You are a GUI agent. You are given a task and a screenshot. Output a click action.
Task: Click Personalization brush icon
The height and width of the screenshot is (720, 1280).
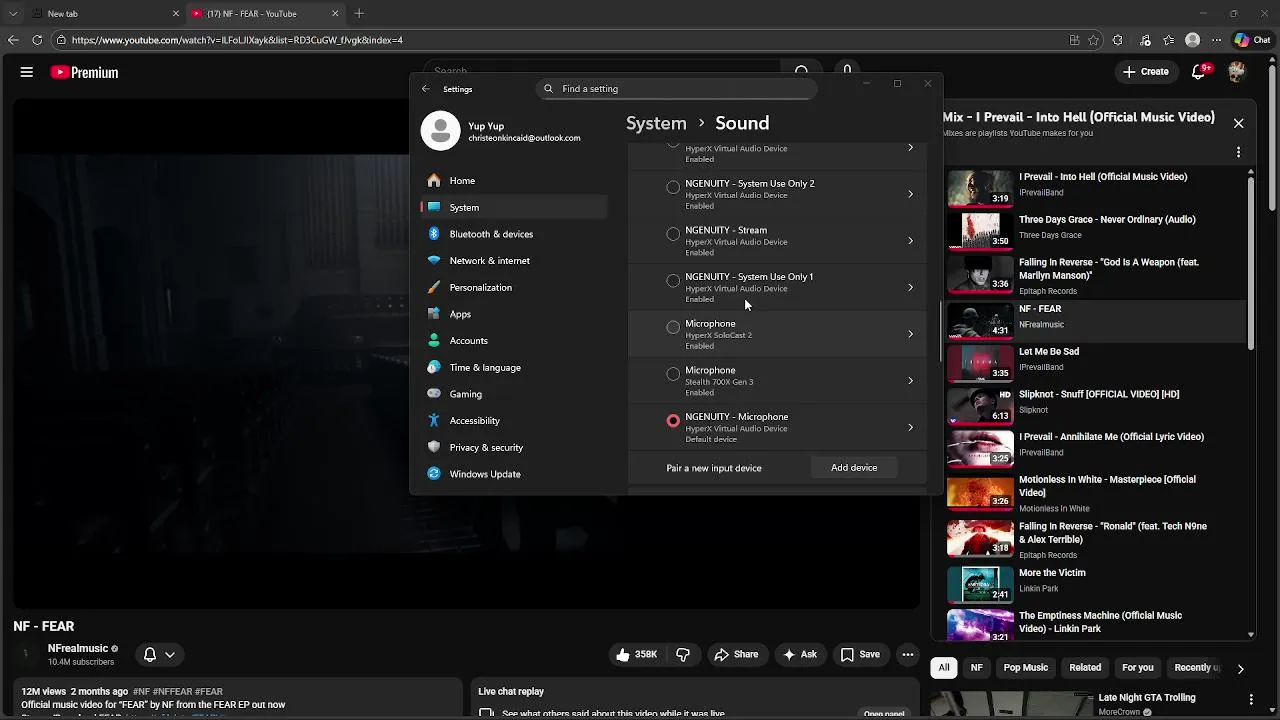click(x=434, y=287)
